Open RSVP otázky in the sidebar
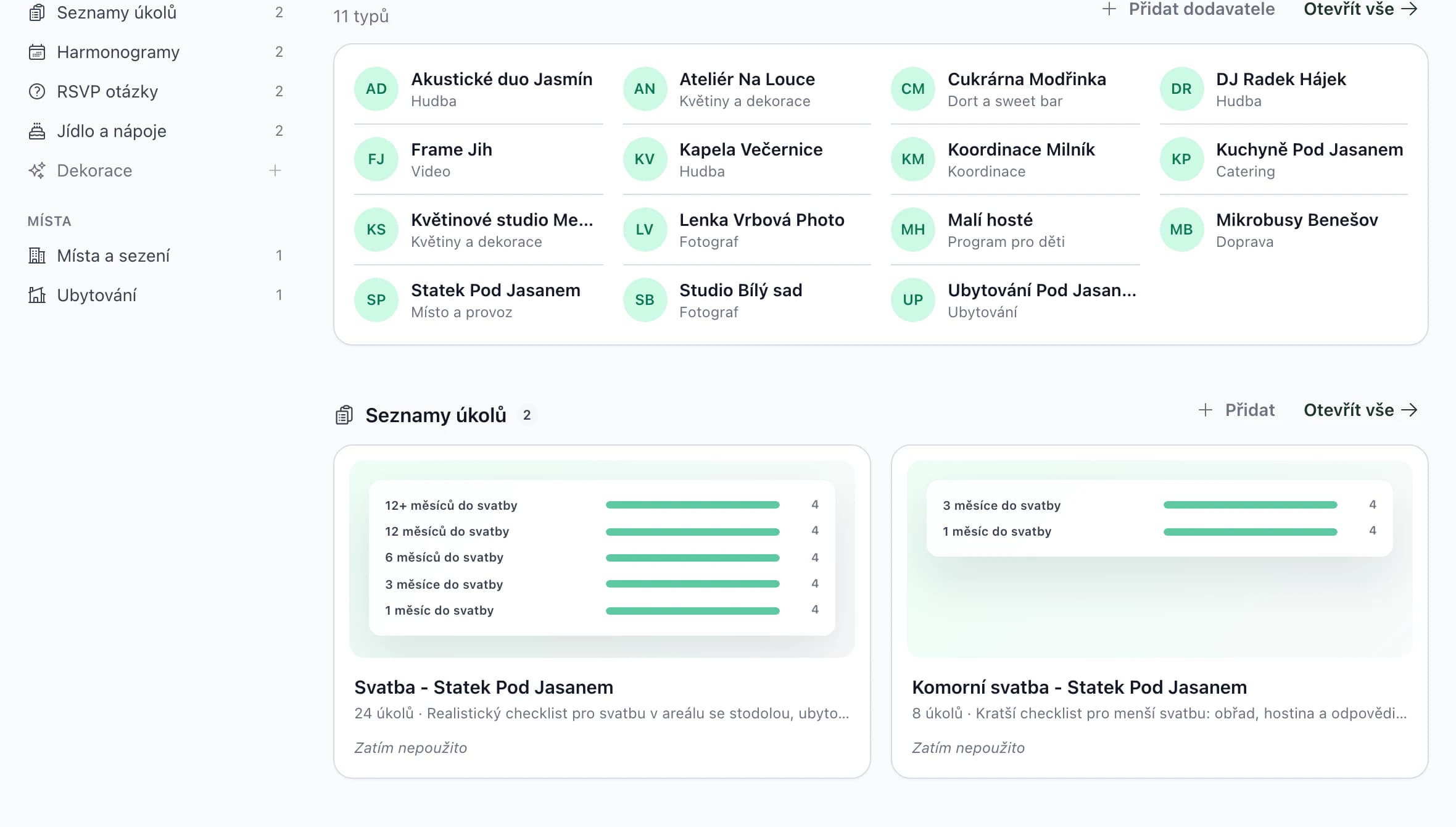The width and height of the screenshot is (1456, 827). [155, 91]
